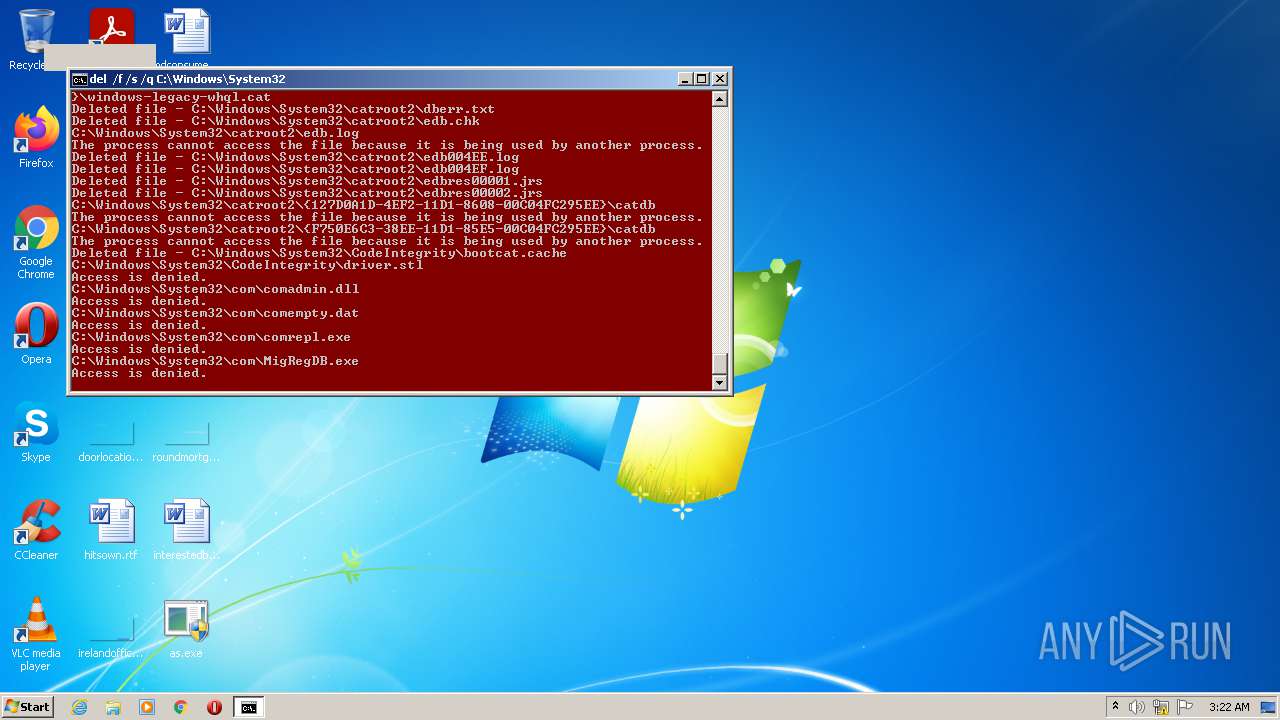
Task: Click the edbres00001.jrs deleted line
Action: [307, 181]
